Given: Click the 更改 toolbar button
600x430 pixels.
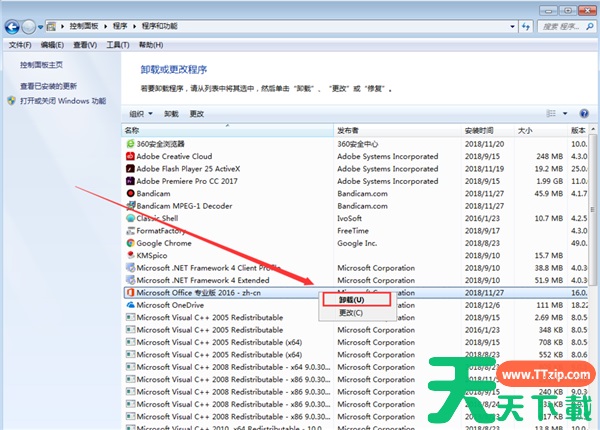Looking at the screenshot, I should point(197,114).
